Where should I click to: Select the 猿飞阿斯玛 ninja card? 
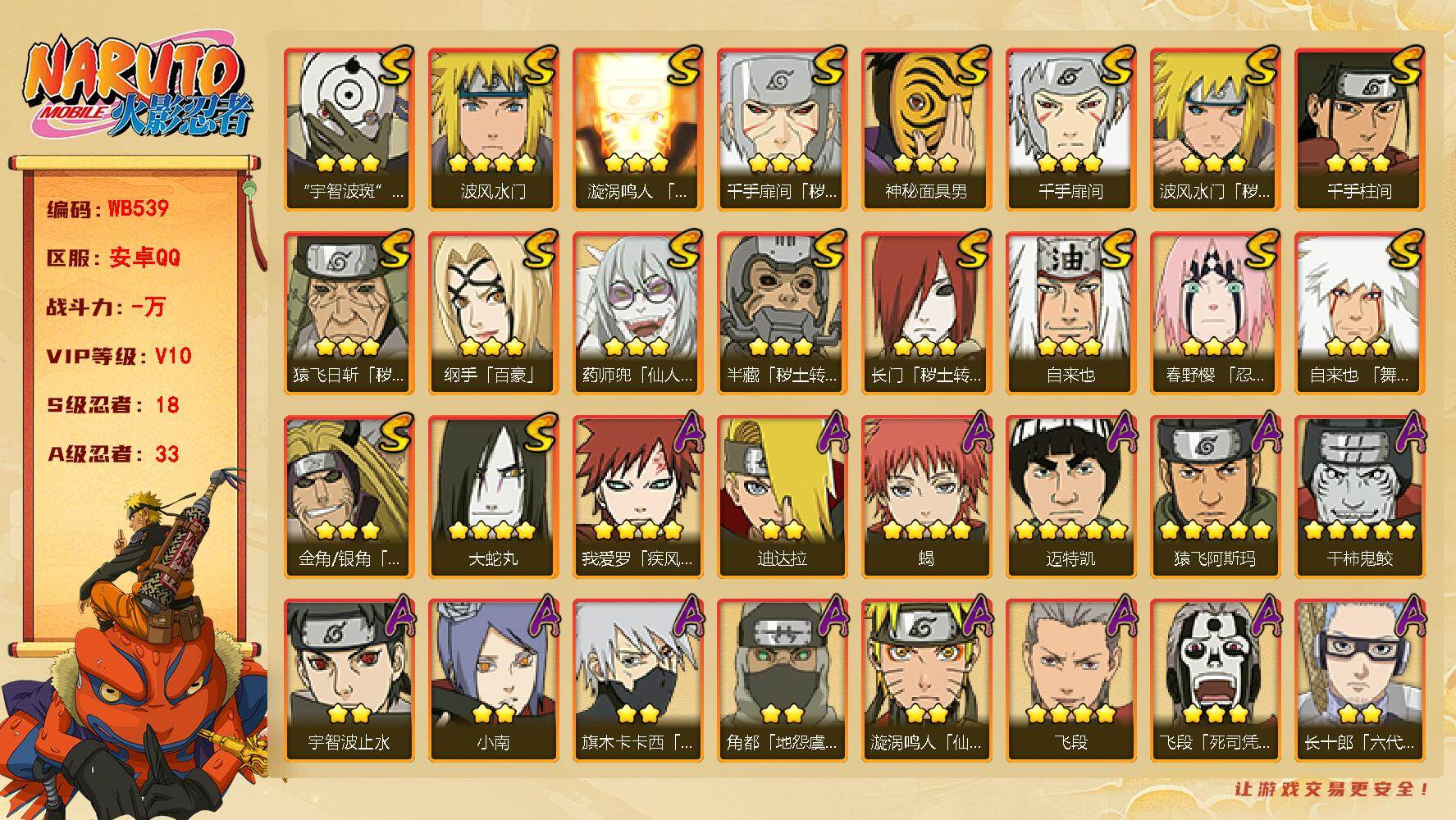pyautogui.click(x=1215, y=497)
